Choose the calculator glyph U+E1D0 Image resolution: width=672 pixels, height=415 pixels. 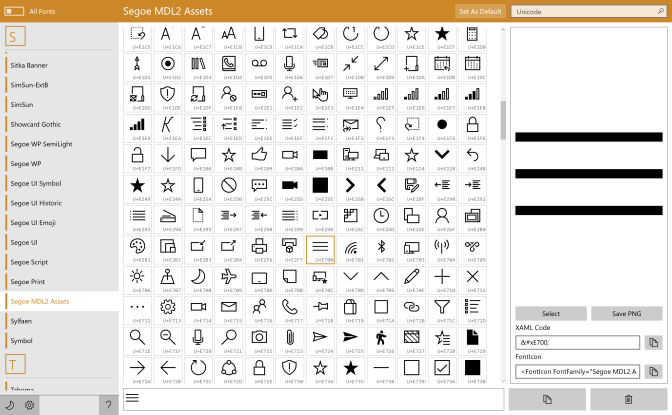click(472, 38)
